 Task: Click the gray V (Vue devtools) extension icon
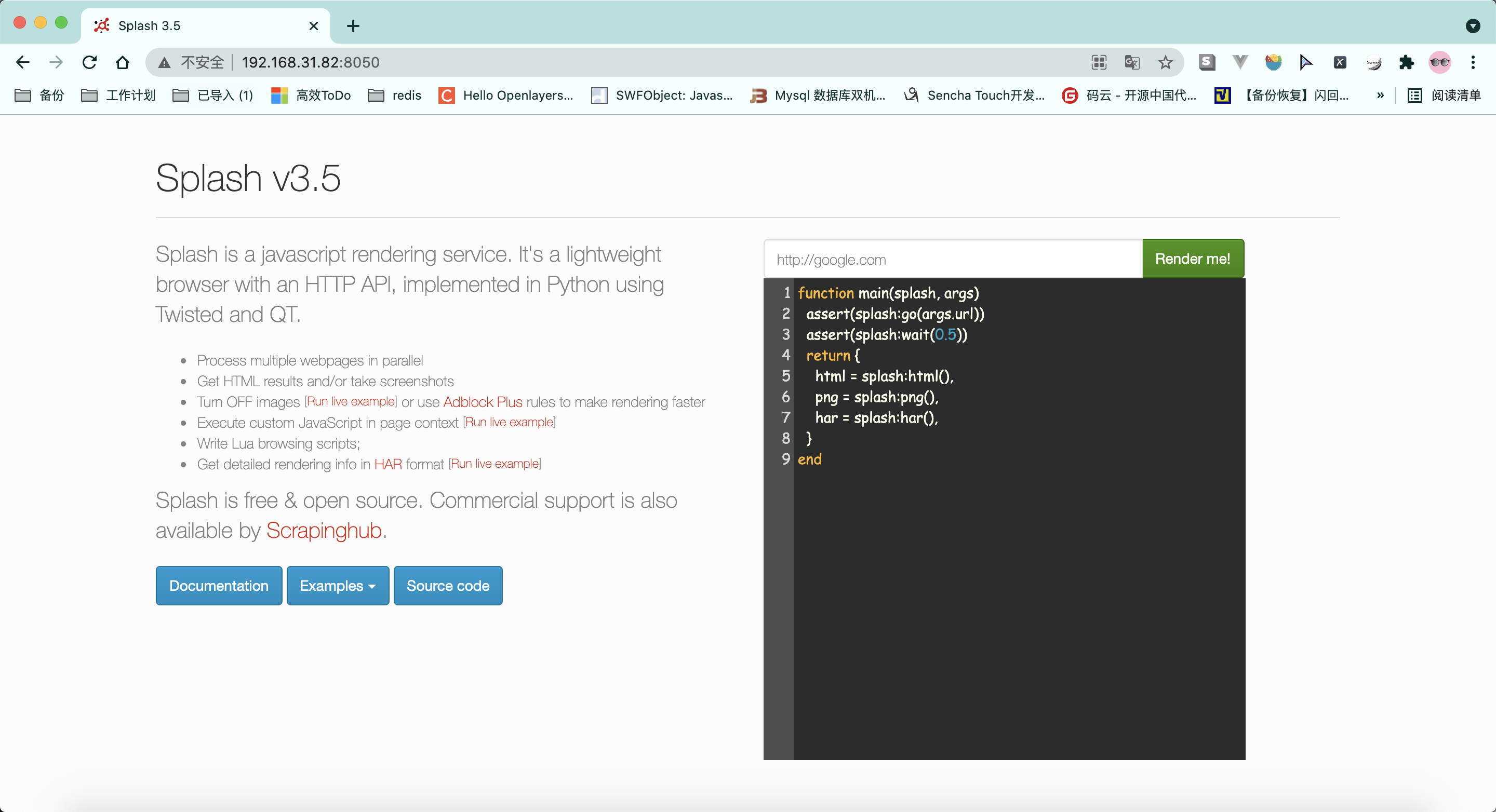coord(1240,62)
